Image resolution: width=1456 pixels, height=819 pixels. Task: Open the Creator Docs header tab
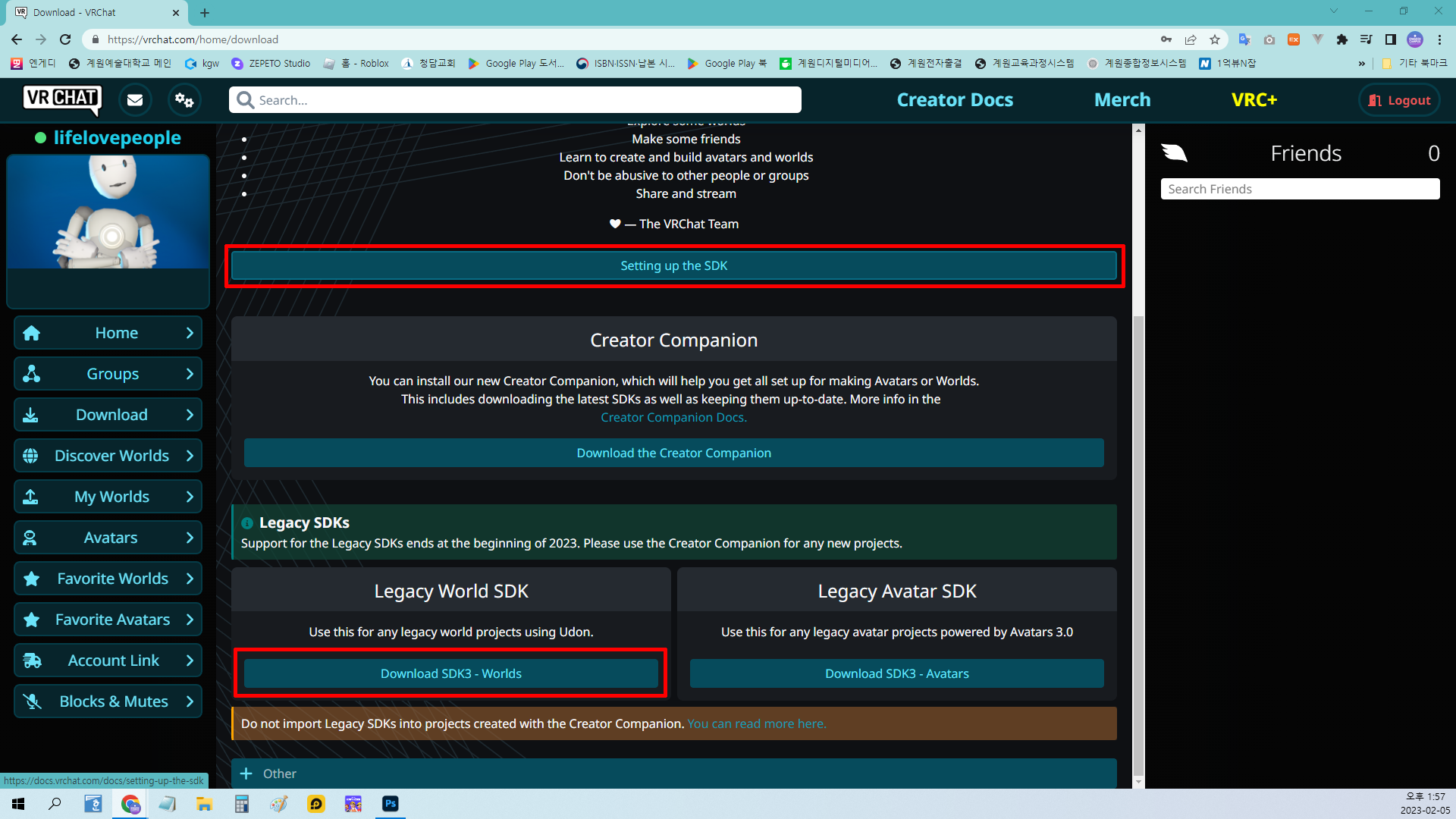[955, 100]
